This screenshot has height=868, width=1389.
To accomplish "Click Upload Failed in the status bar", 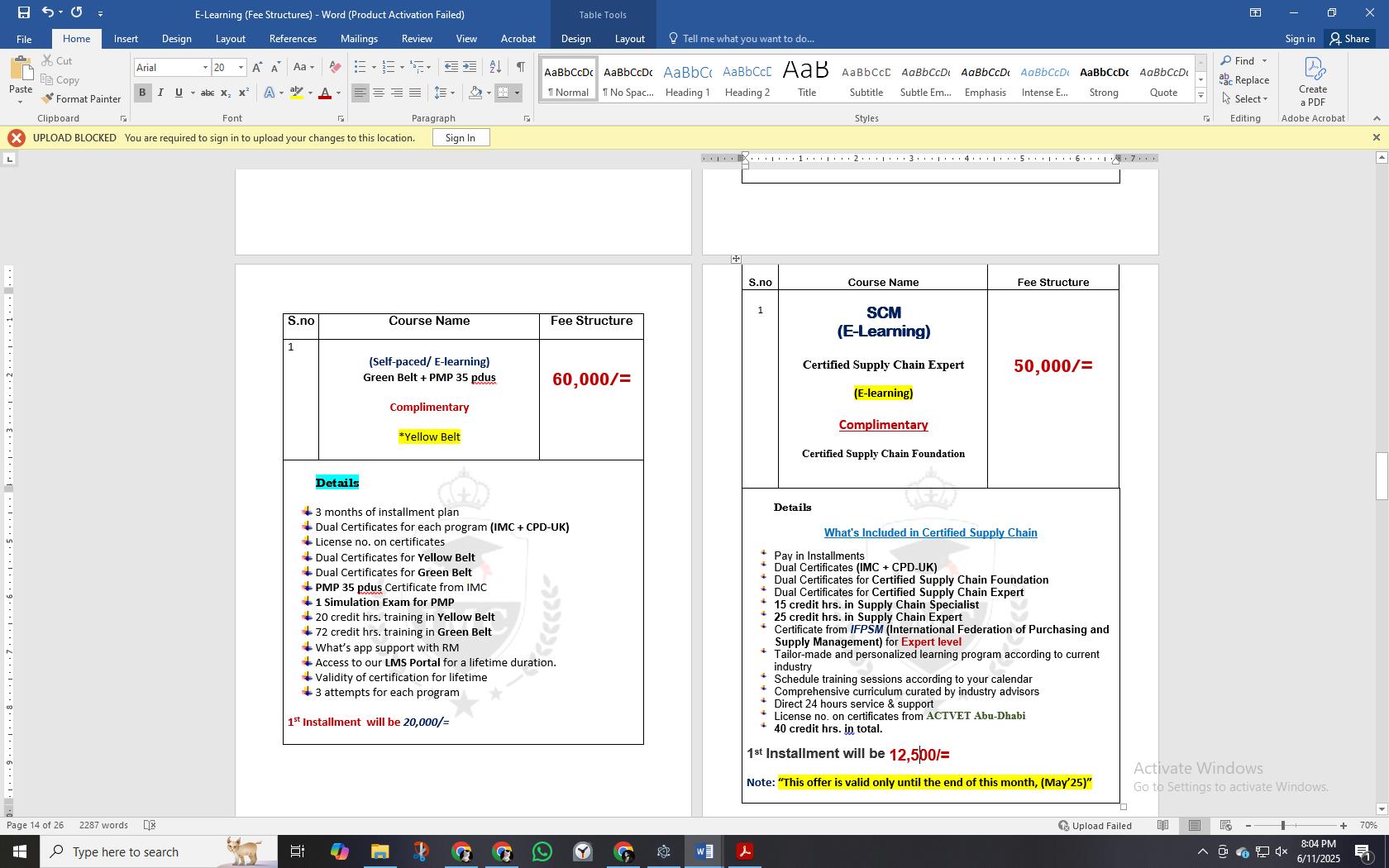I will (1095, 826).
